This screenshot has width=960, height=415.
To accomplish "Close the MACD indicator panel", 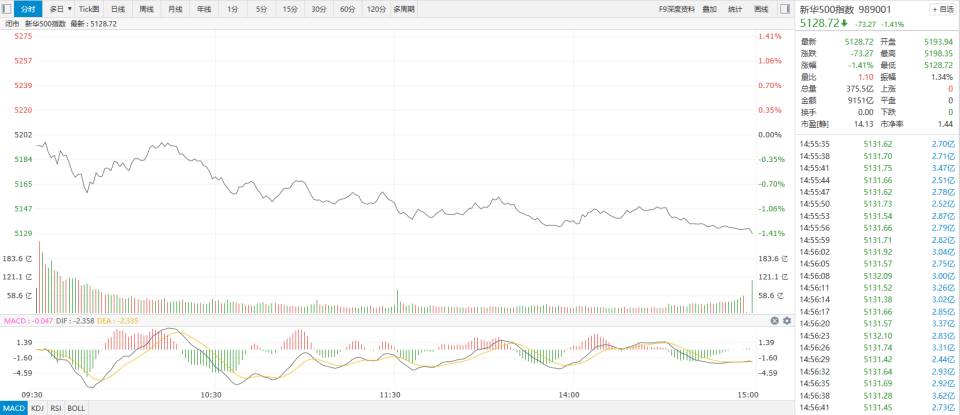I will tap(774, 320).
